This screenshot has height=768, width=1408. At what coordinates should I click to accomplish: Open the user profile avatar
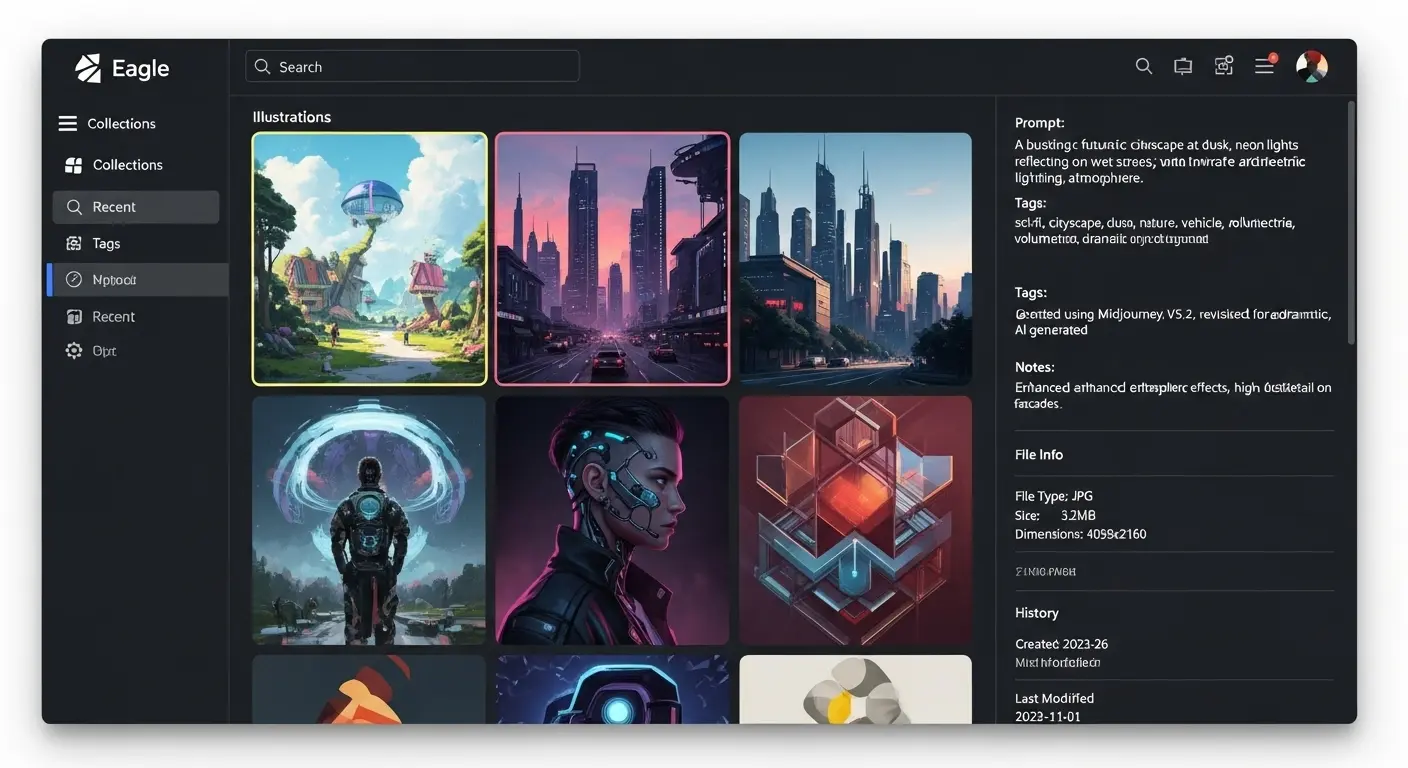click(1311, 67)
